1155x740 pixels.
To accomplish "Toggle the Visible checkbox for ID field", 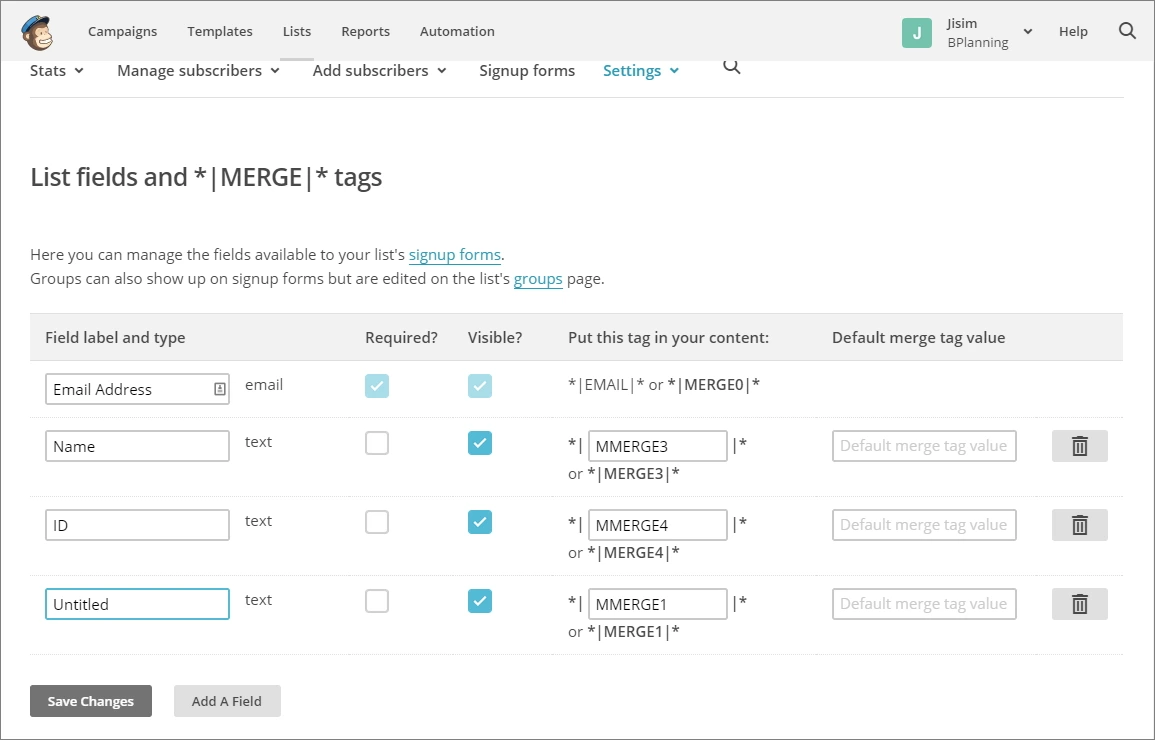I will (480, 522).
